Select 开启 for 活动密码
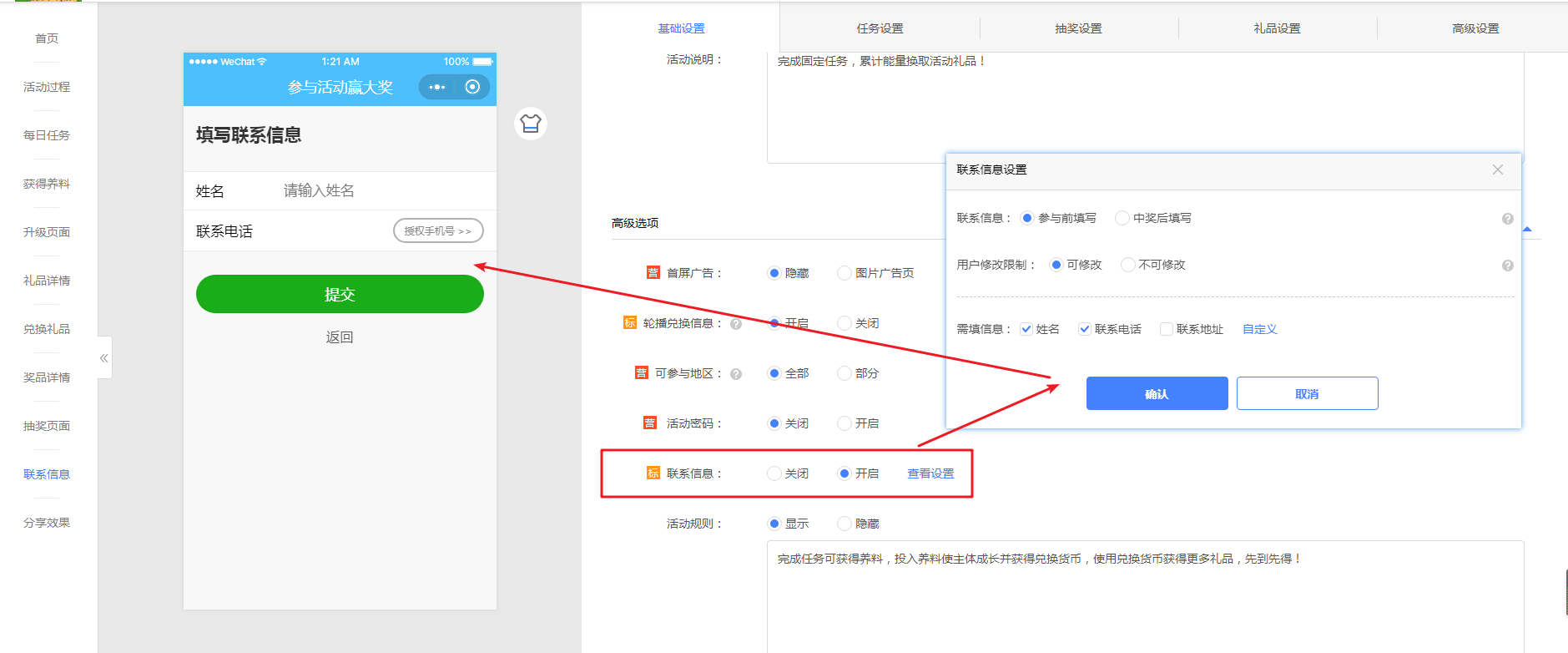1568x653 pixels. click(845, 423)
